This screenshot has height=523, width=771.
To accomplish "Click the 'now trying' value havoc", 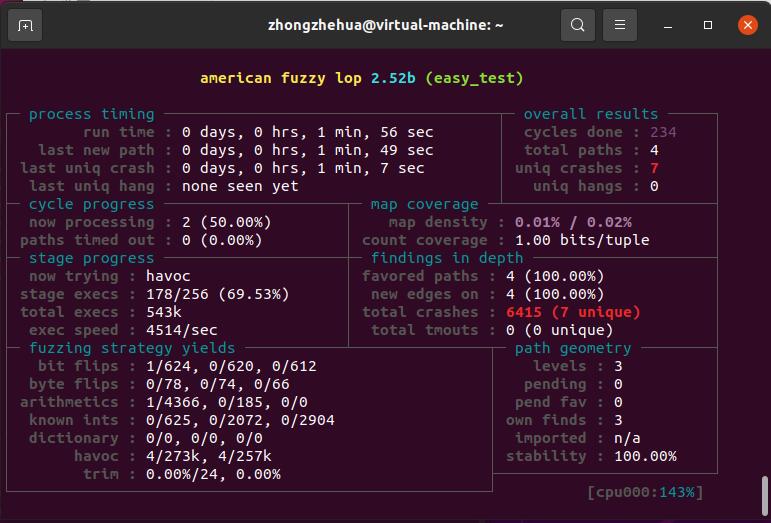I will point(168,276).
